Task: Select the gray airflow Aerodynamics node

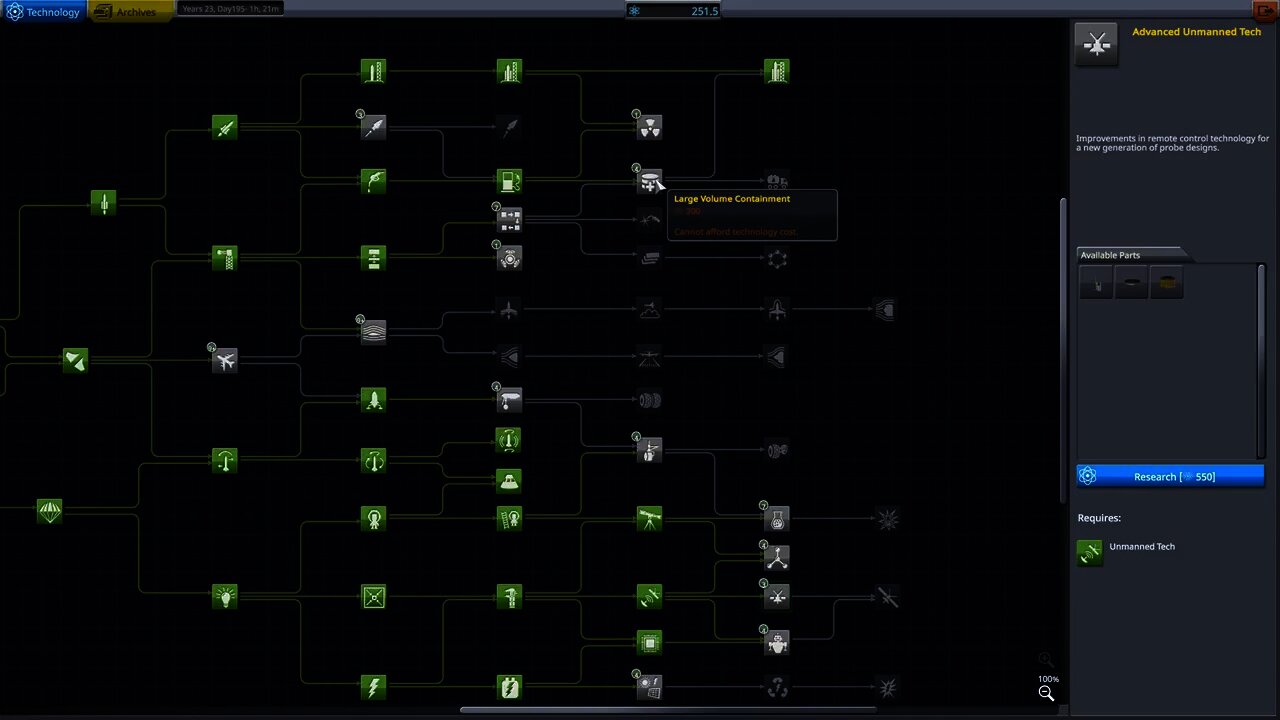Action: (373, 331)
